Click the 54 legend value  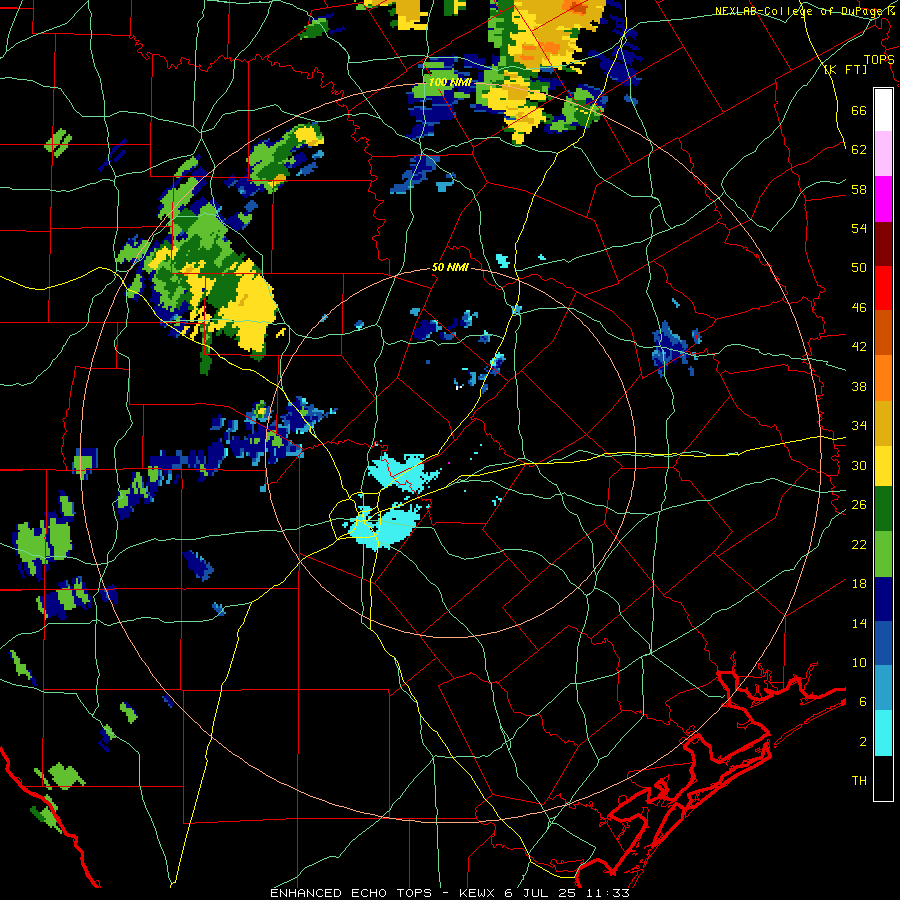pos(859,228)
